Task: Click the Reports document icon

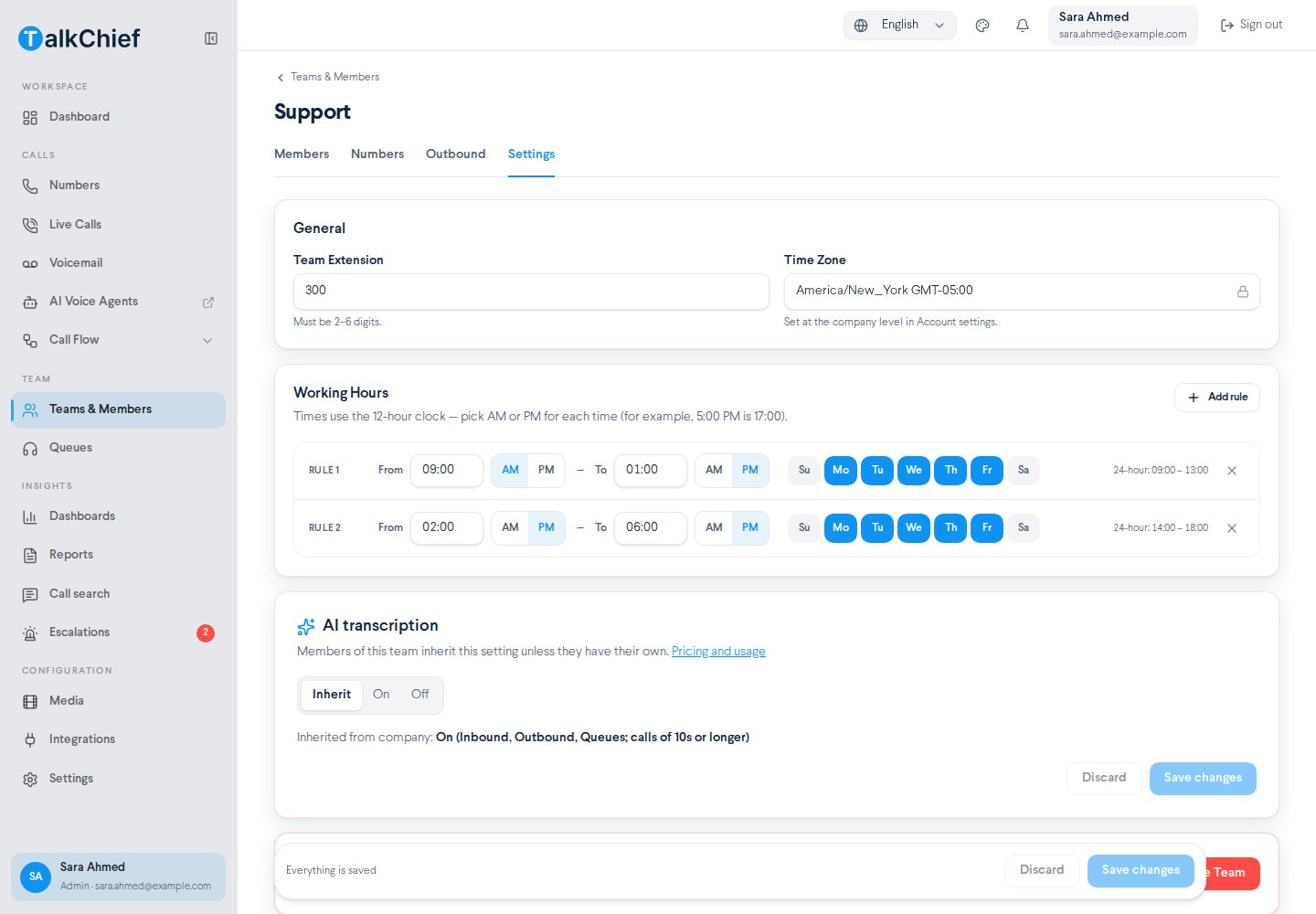Action: [30, 555]
